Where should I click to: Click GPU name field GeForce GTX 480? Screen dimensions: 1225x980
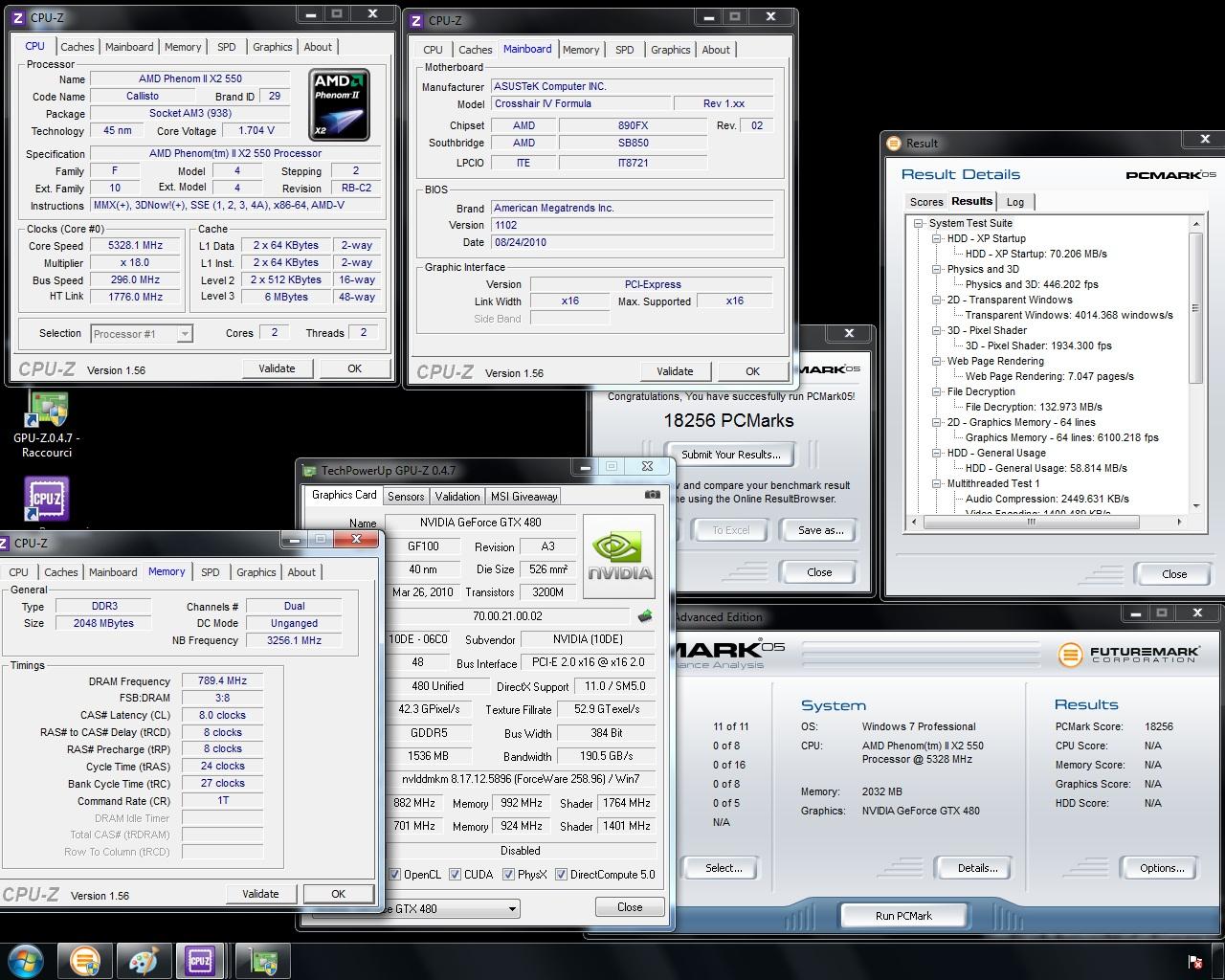[x=480, y=523]
